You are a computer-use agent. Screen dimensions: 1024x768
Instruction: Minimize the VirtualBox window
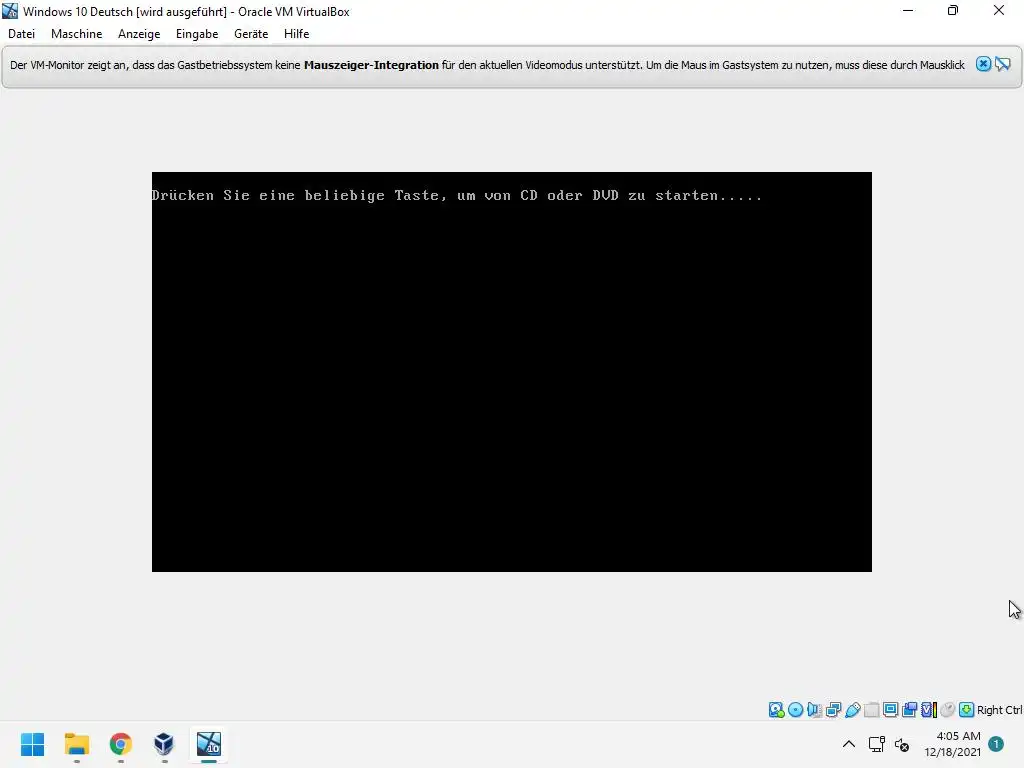tap(908, 11)
